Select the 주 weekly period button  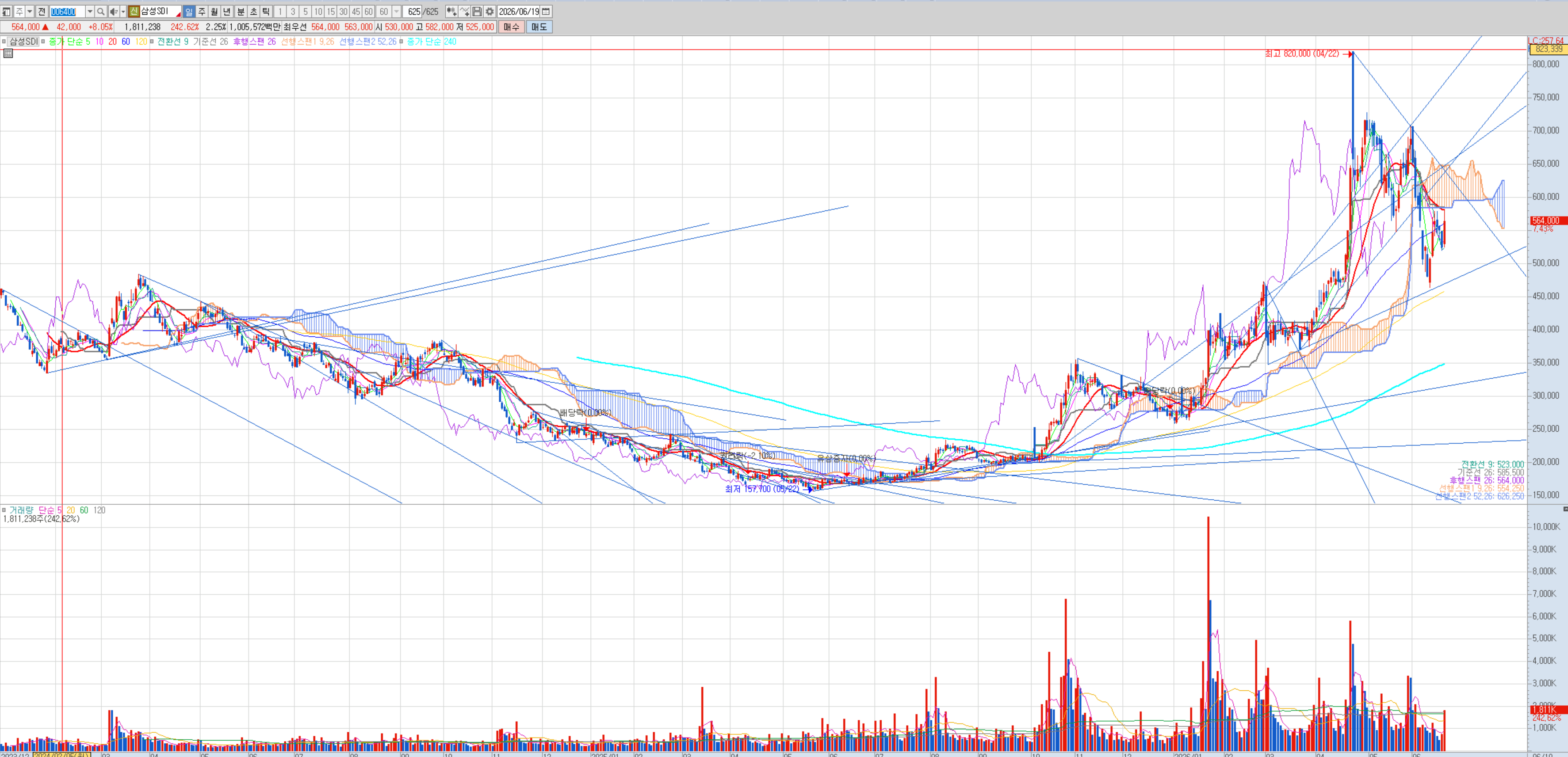202,11
